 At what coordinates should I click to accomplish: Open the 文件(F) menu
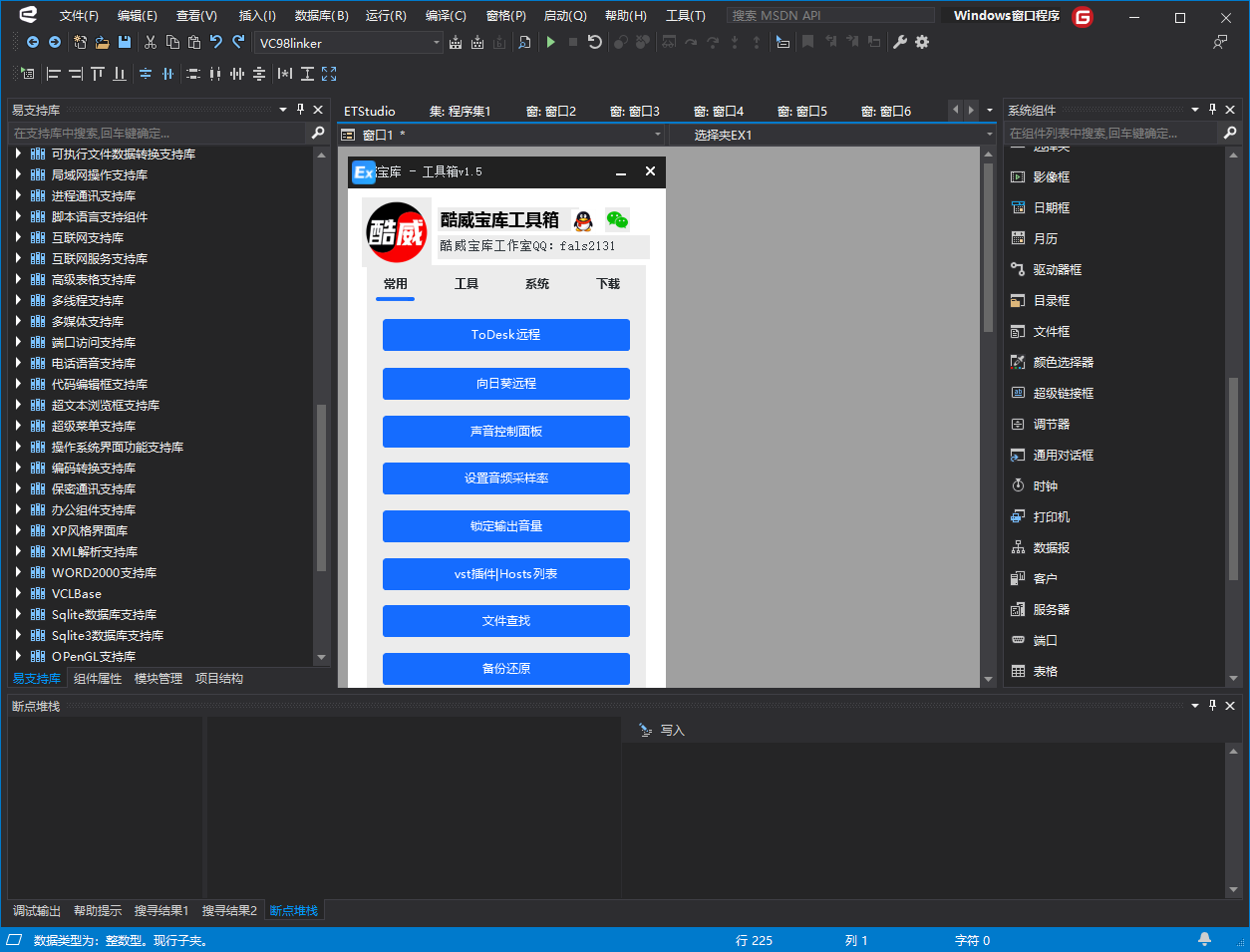click(x=79, y=15)
